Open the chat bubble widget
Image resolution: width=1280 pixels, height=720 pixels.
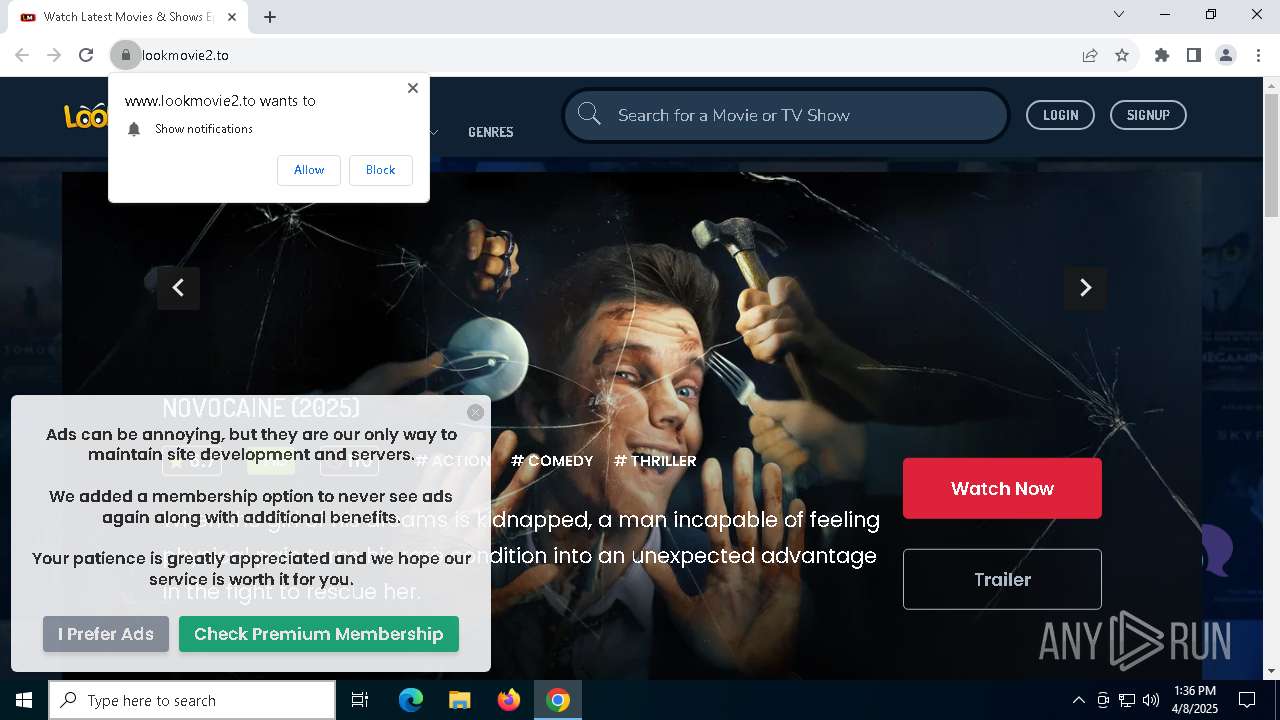coord(1217,550)
